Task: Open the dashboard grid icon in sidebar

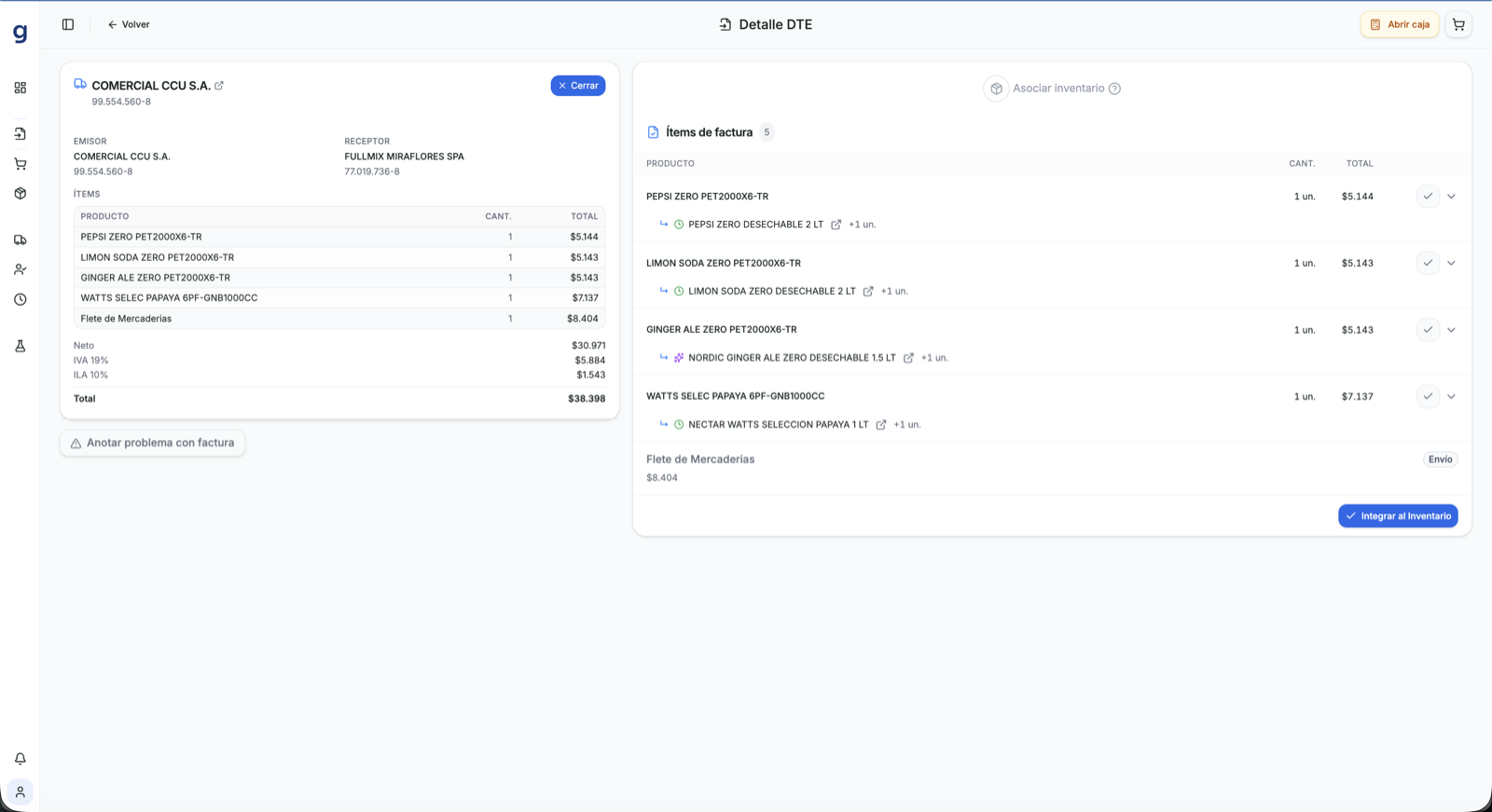Action: click(x=20, y=88)
